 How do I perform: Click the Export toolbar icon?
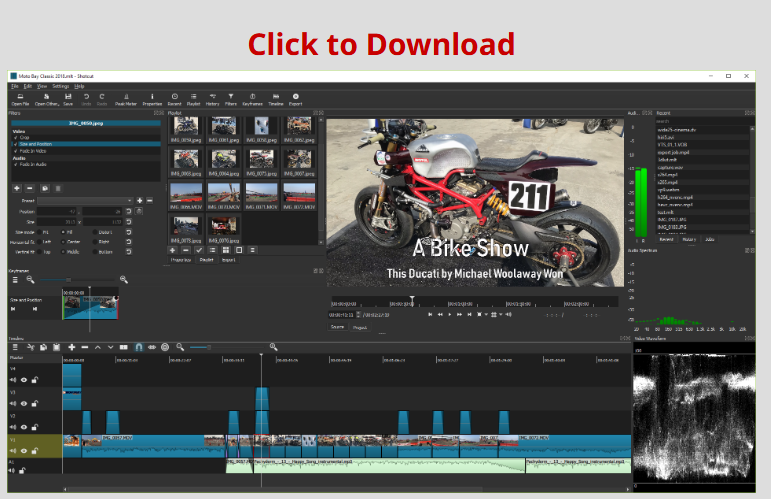(296, 99)
